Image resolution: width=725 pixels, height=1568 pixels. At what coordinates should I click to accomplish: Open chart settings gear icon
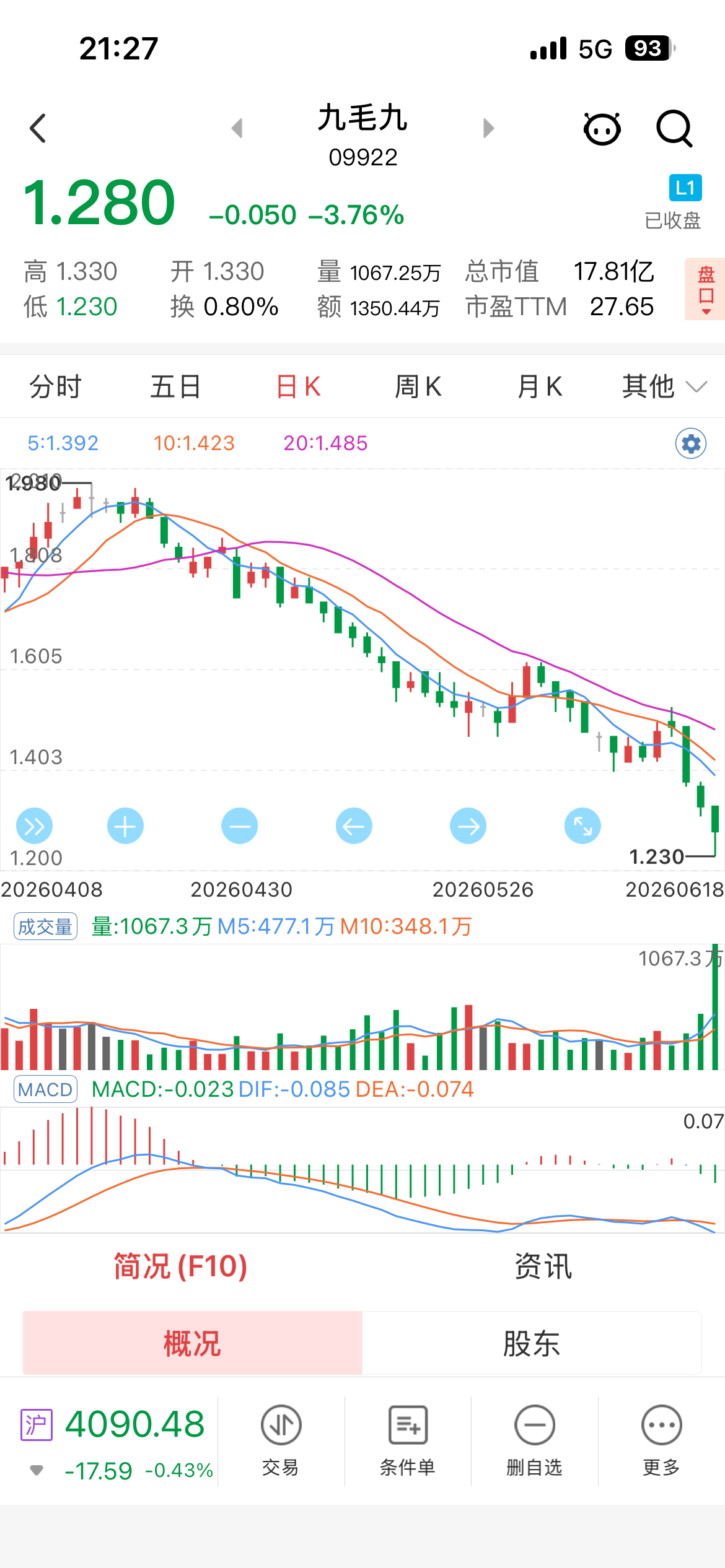(x=691, y=443)
